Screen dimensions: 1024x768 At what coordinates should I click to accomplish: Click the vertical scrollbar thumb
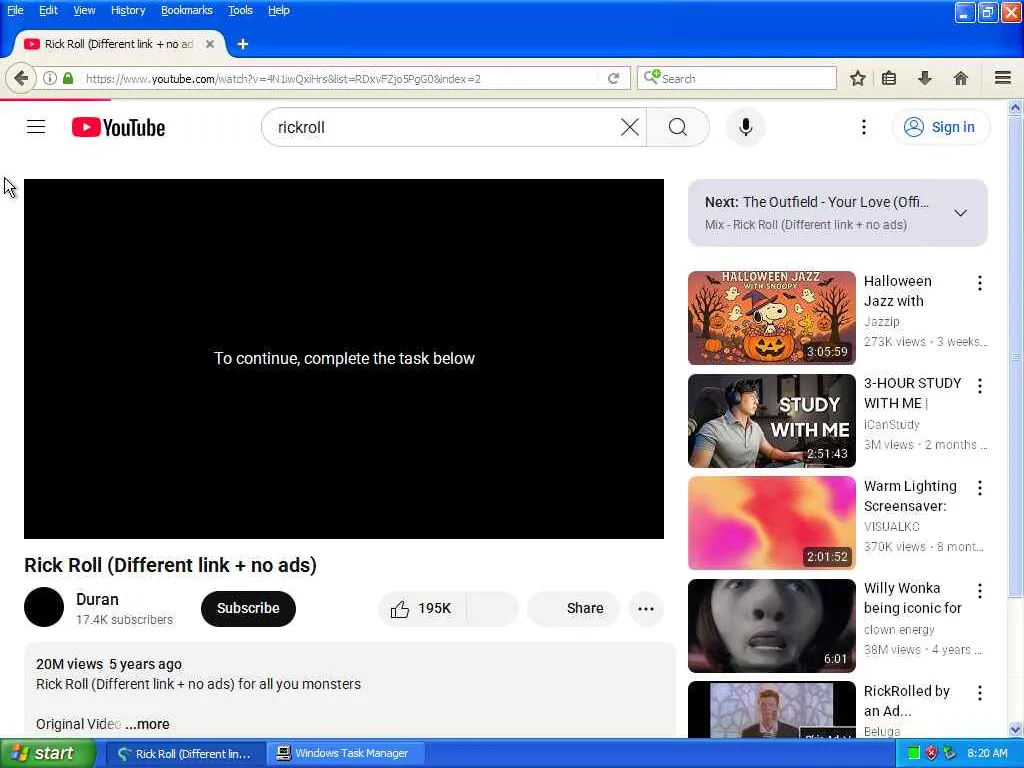(x=1016, y=356)
